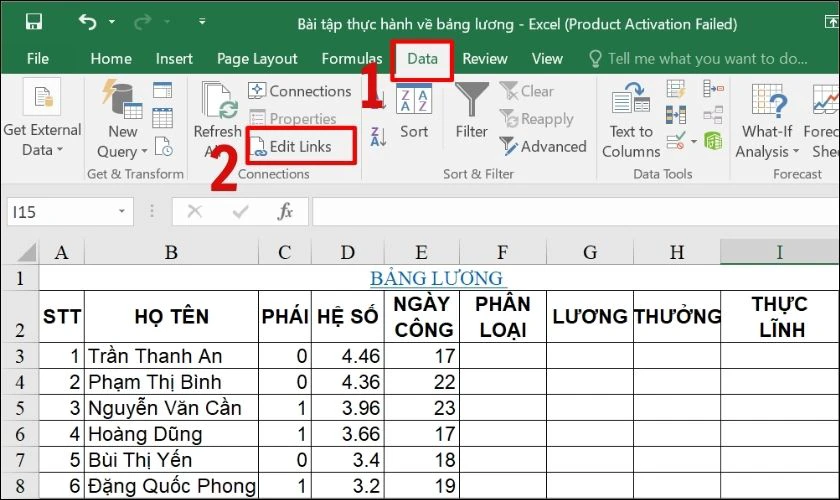Click the Clear filter button
Viewport: 840px width, 500px height.
(527, 91)
